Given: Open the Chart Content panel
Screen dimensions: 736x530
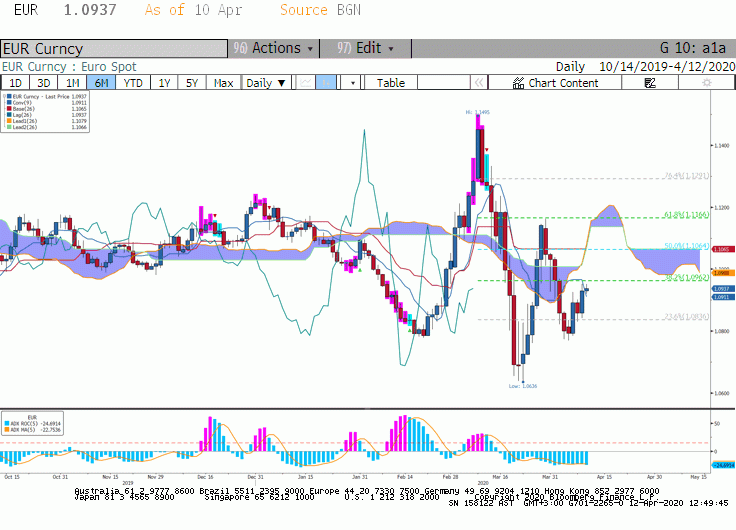Looking at the screenshot, I should point(555,83).
